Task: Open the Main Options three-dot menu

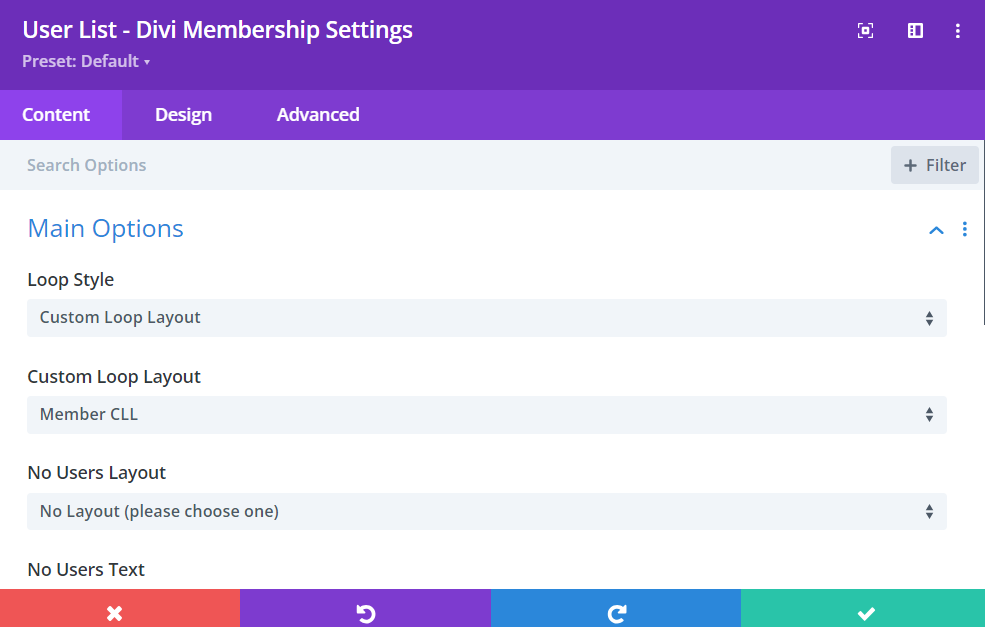Action: coord(964,229)
